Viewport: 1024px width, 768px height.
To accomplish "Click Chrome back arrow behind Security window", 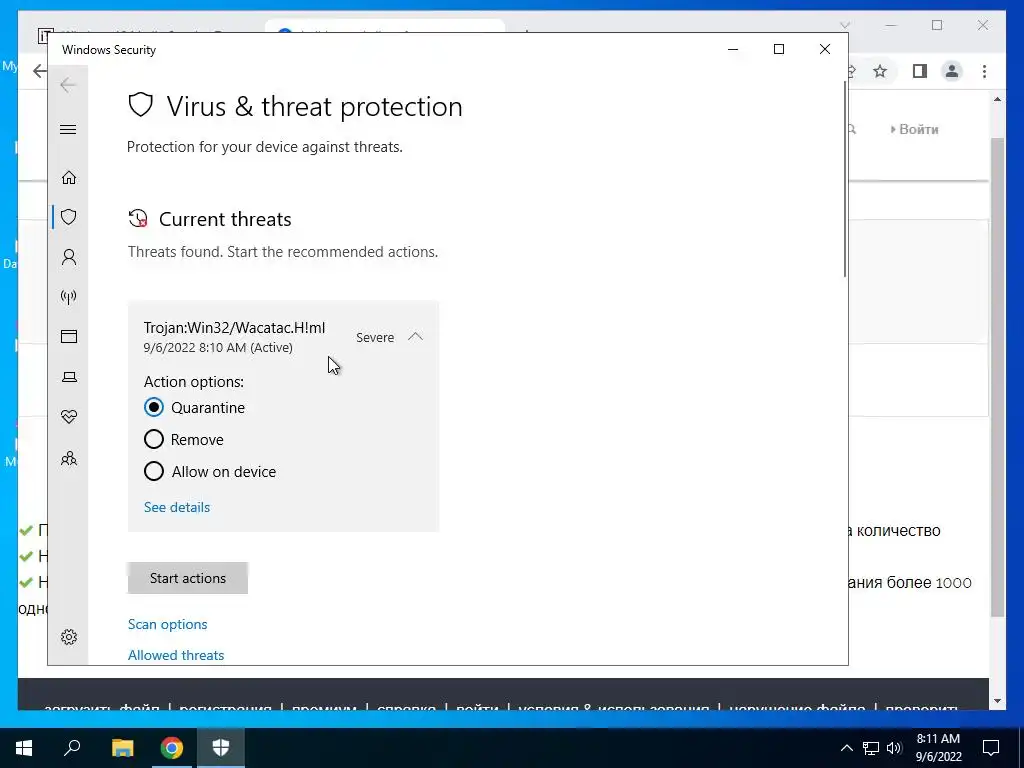I will (39, 71).
